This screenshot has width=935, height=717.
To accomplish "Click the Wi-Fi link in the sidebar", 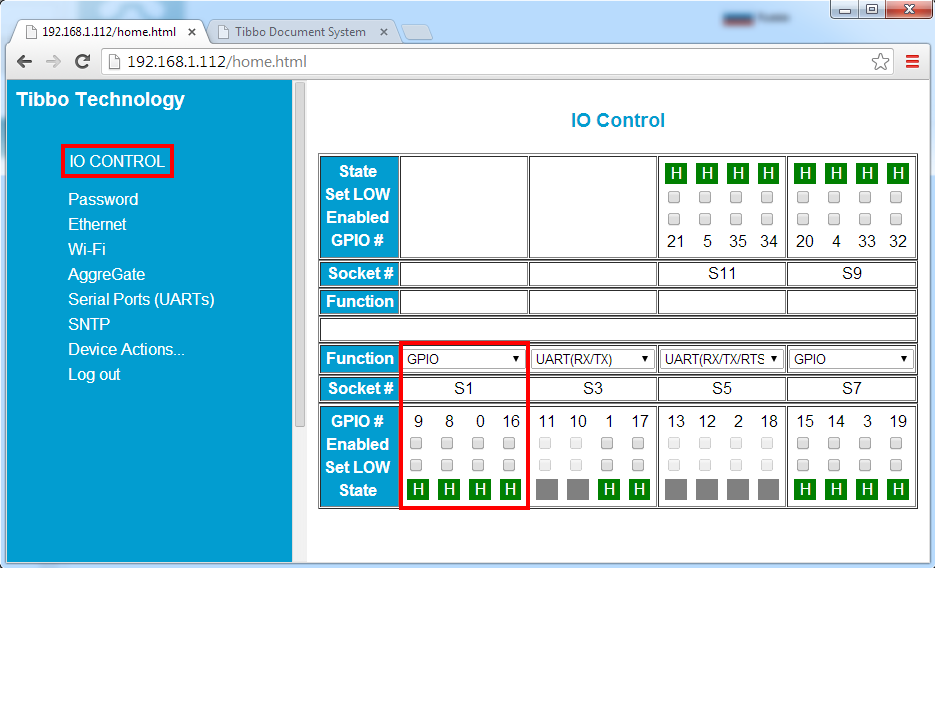I will [x=87, y=249].
